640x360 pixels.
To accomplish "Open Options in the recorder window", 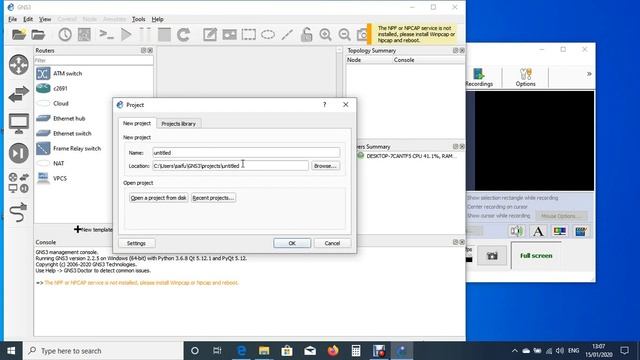I will (x=525, y=77).
